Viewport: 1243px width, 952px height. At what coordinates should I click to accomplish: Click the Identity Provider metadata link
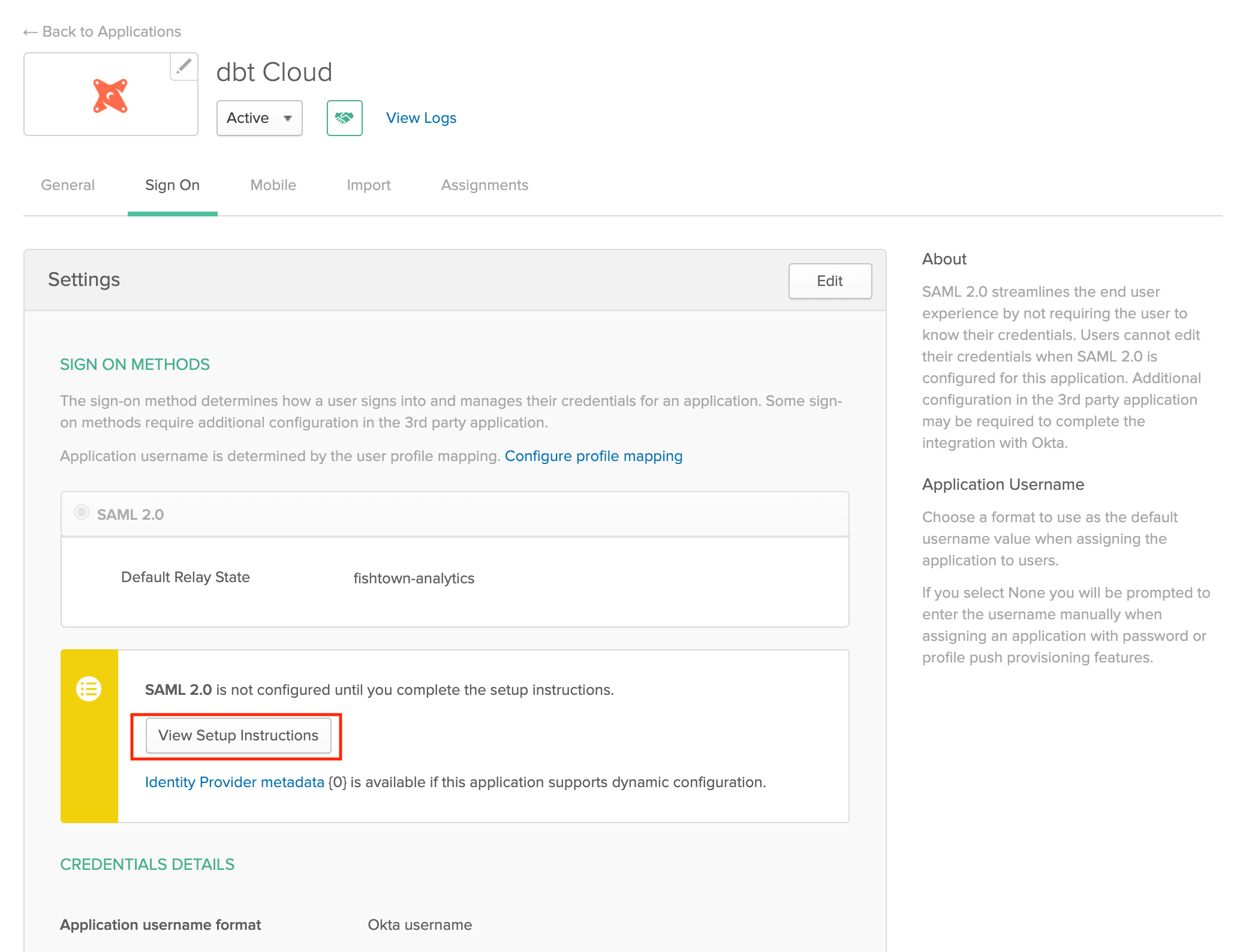234,782
